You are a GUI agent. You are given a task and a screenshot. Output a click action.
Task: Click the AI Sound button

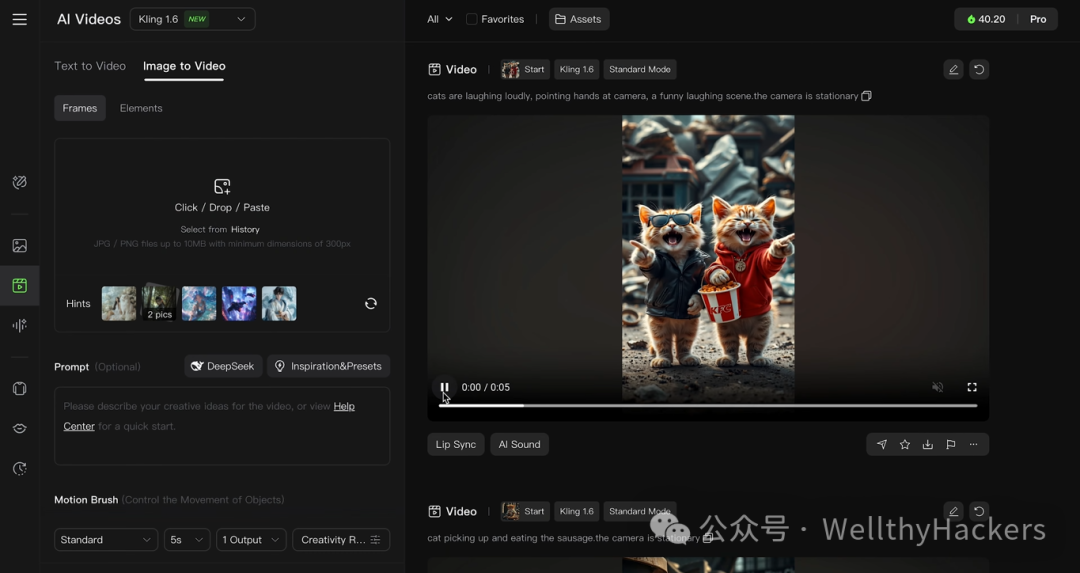click(519, 444)
